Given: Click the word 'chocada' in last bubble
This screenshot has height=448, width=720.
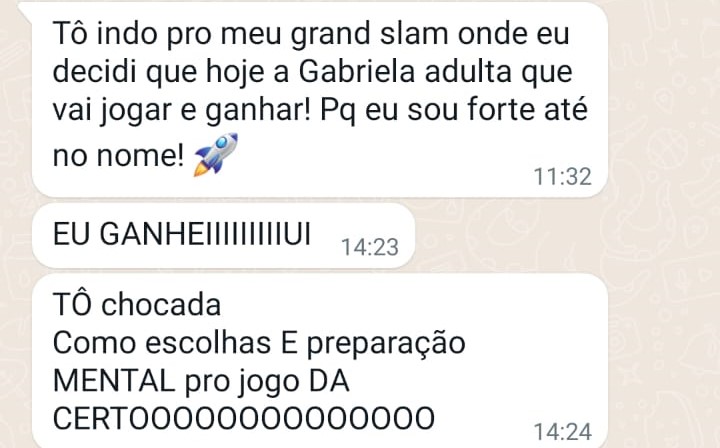Looking at the screenshot, I should coord(161,304).
